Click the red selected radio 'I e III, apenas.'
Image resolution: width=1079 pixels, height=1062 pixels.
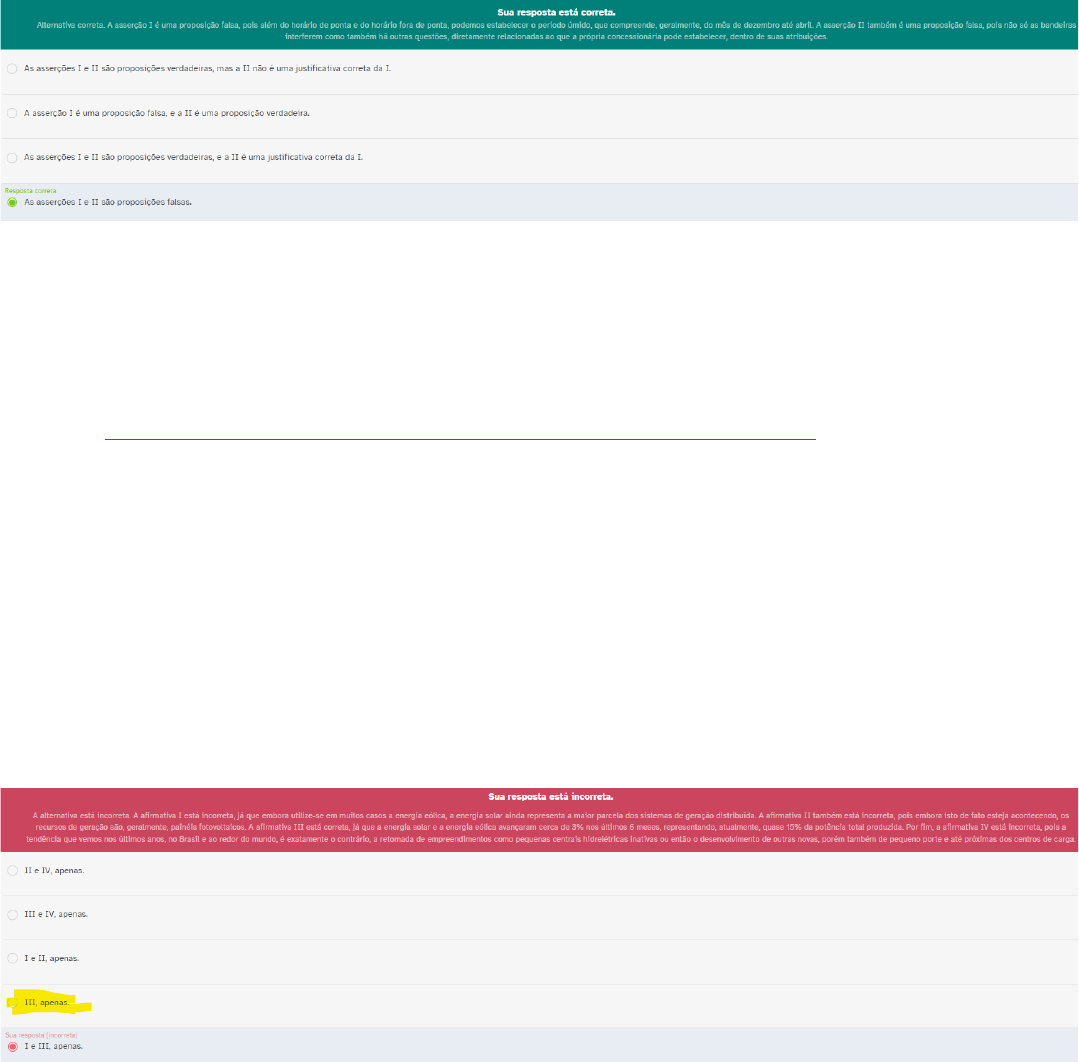pyautogui.click(x=12, y=1046)
